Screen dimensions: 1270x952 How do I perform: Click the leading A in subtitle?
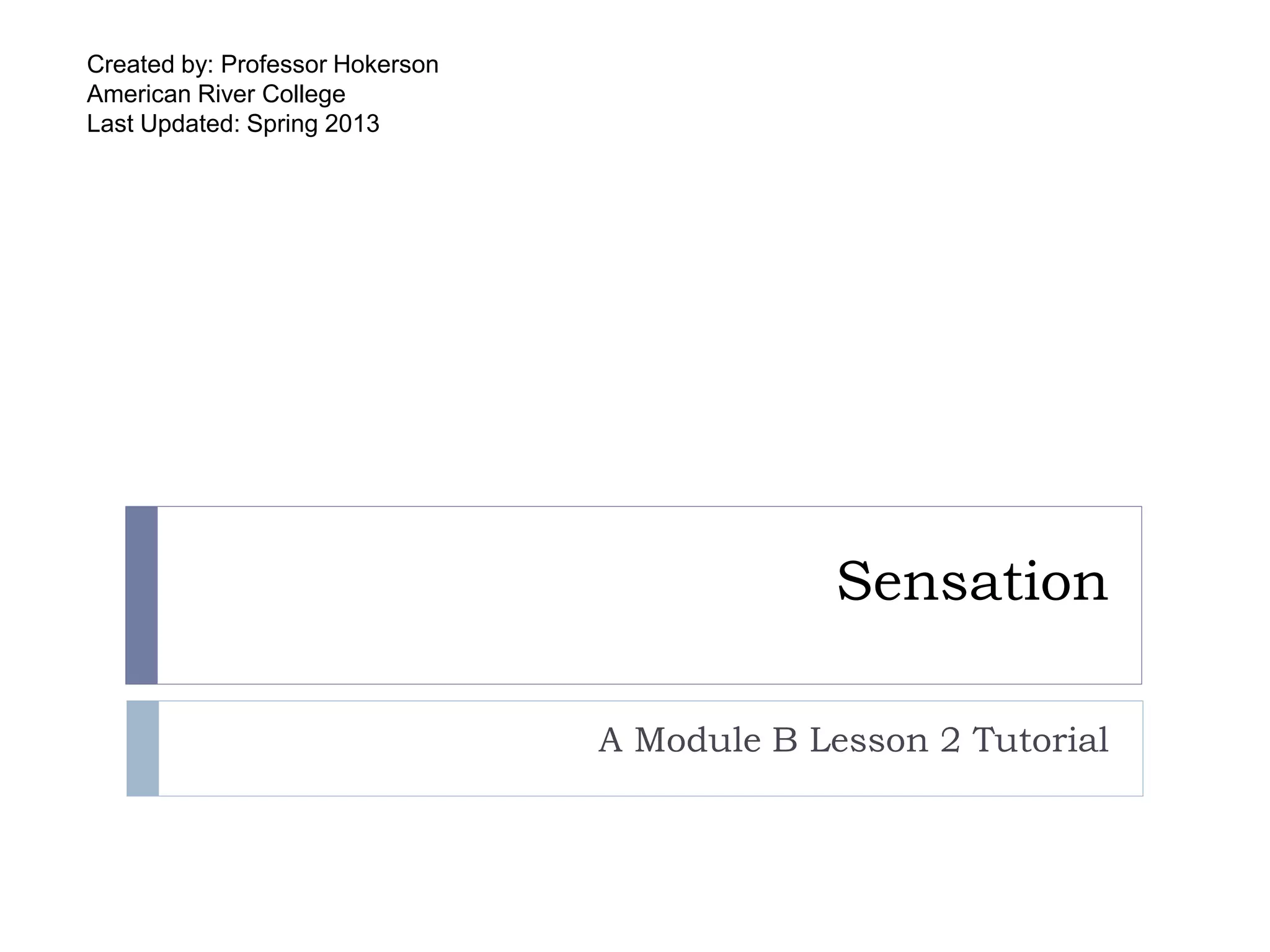610,740
